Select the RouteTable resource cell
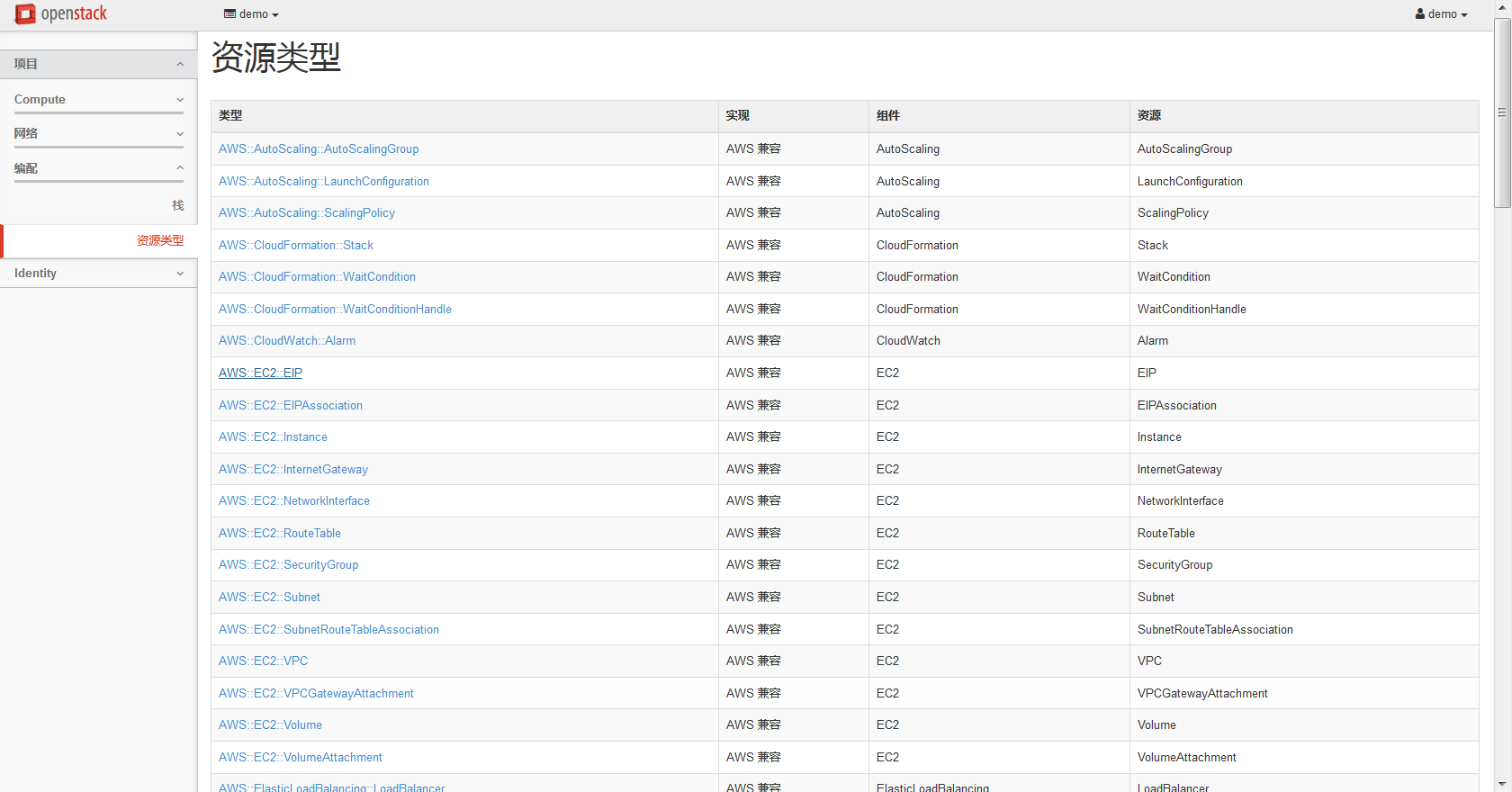Viewport: 1512px width, 792px height. click(x=1304, y=533)
